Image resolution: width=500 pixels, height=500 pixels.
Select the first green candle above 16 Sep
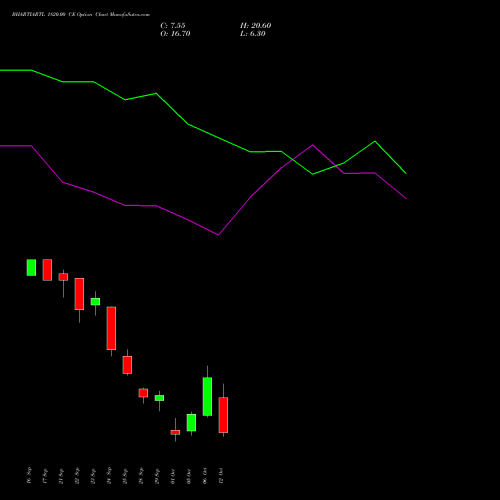(x=31, y=267)
